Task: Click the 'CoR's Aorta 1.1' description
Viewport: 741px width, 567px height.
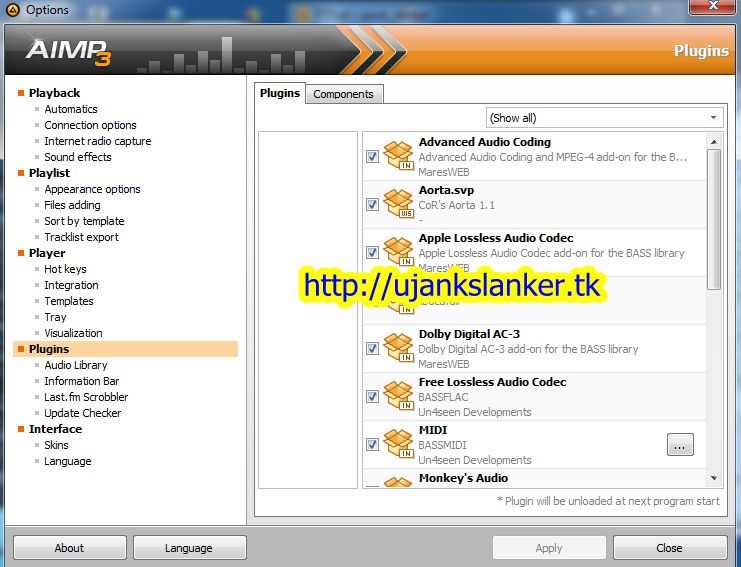Action: pyautogui.click(x=457, y=205)
